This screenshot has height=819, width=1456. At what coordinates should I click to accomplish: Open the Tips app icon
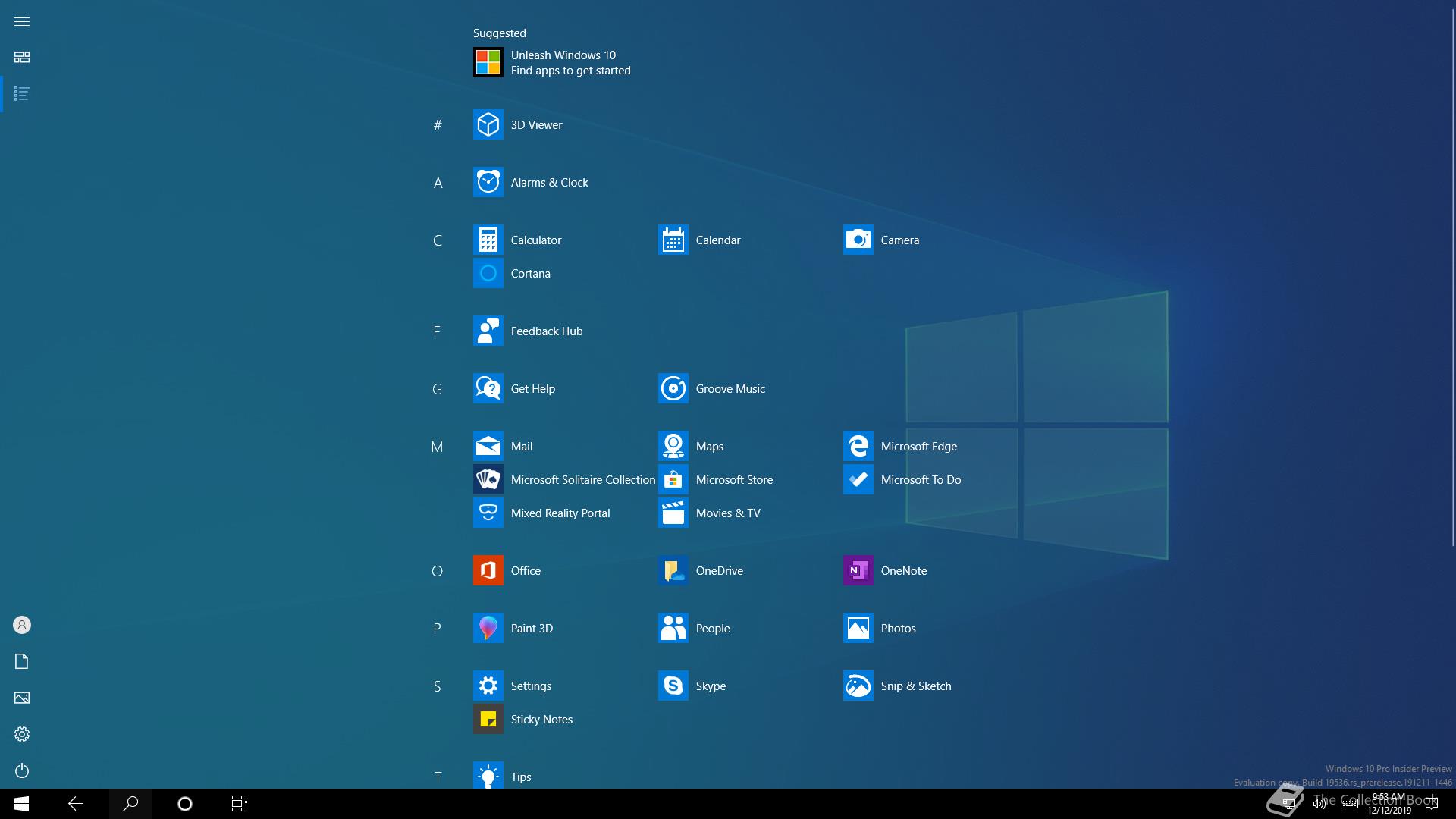point(488,775)
